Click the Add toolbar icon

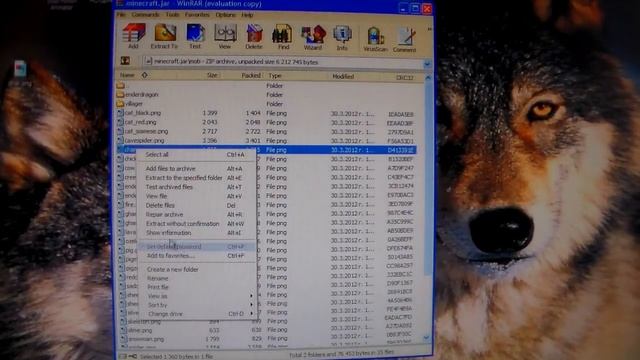point(133,36)
